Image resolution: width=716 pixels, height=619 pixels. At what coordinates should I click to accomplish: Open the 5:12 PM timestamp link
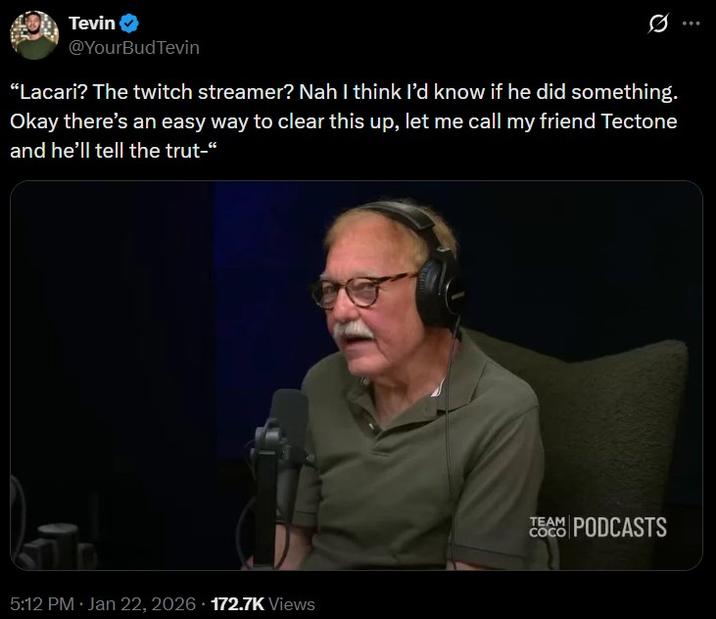tap(41, 604)
